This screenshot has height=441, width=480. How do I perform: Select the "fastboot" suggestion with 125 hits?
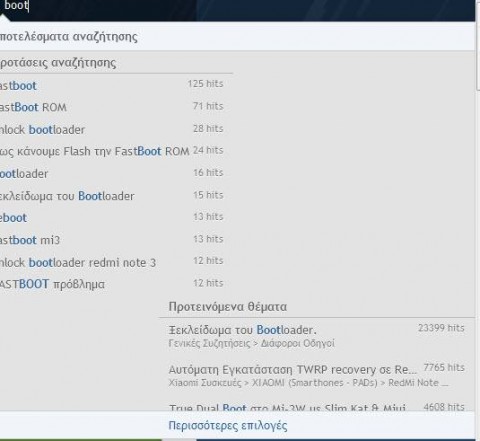[112, 85]
